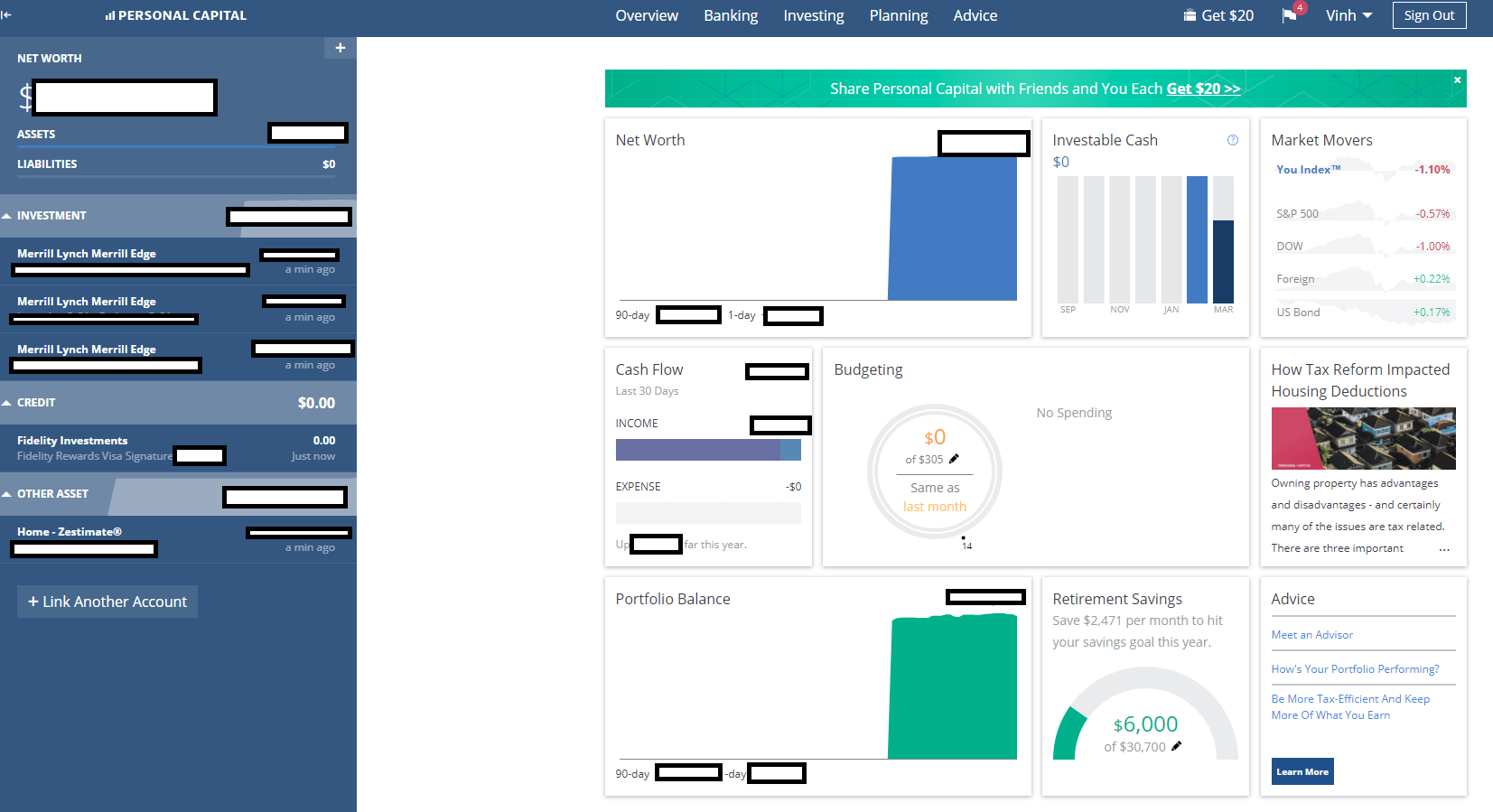Select the third Merrill Lynch Merrill Edge account
Image resolution: width=1493 pixels, height=812 pixels.
pyautogui.click(x=178, y=358)
